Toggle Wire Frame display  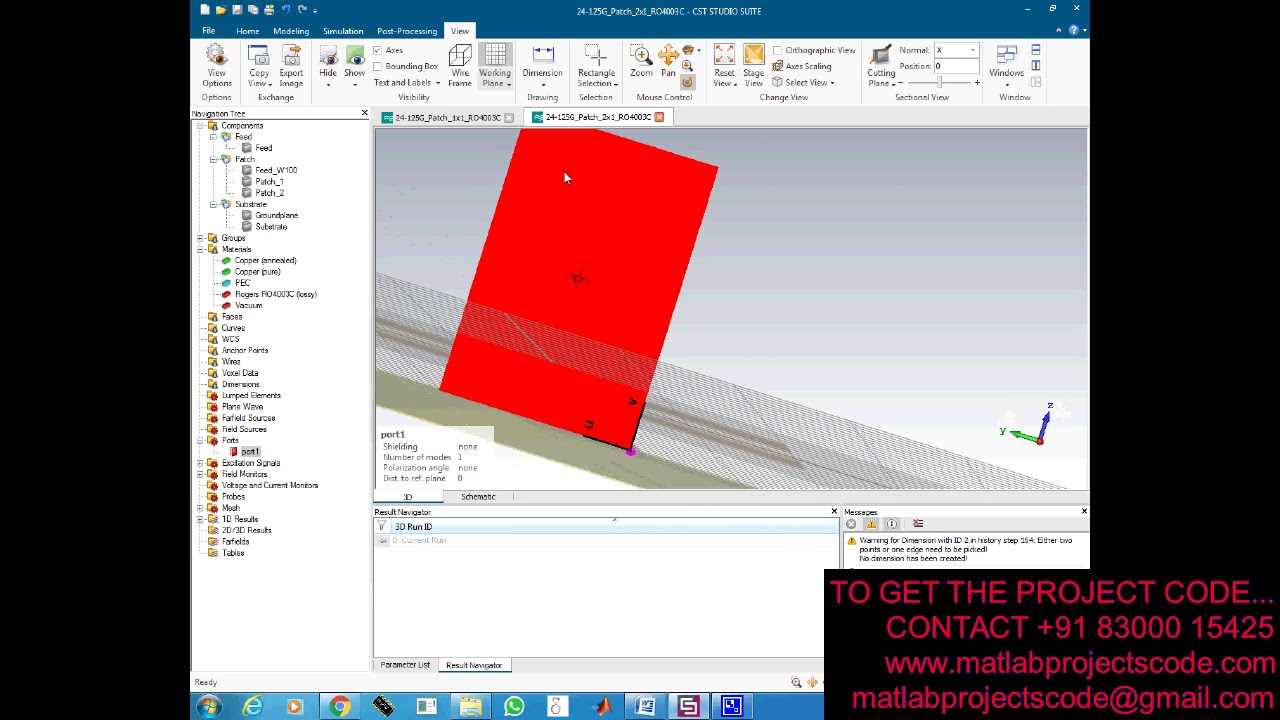[460, 66]
